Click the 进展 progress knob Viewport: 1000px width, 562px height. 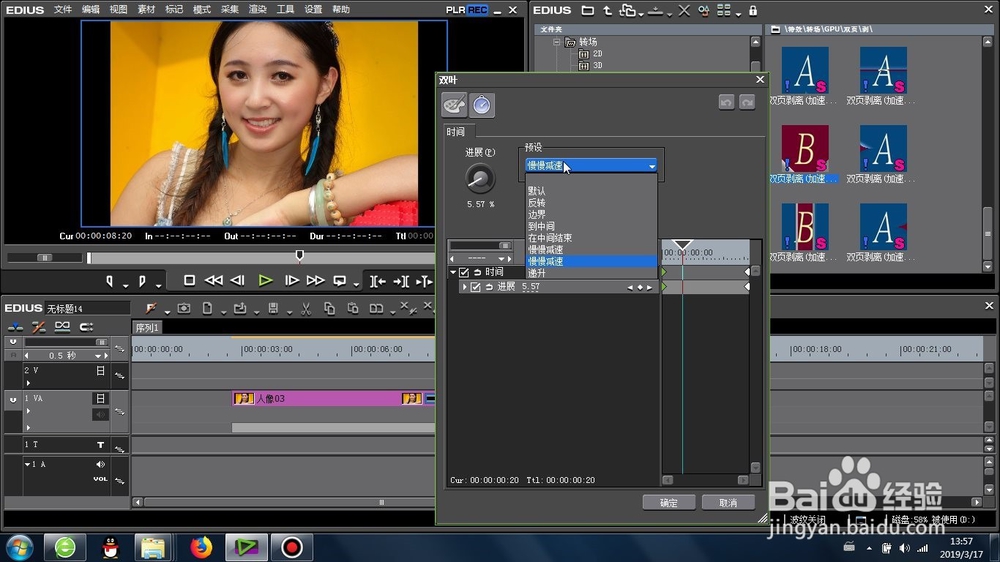point(480,179)
